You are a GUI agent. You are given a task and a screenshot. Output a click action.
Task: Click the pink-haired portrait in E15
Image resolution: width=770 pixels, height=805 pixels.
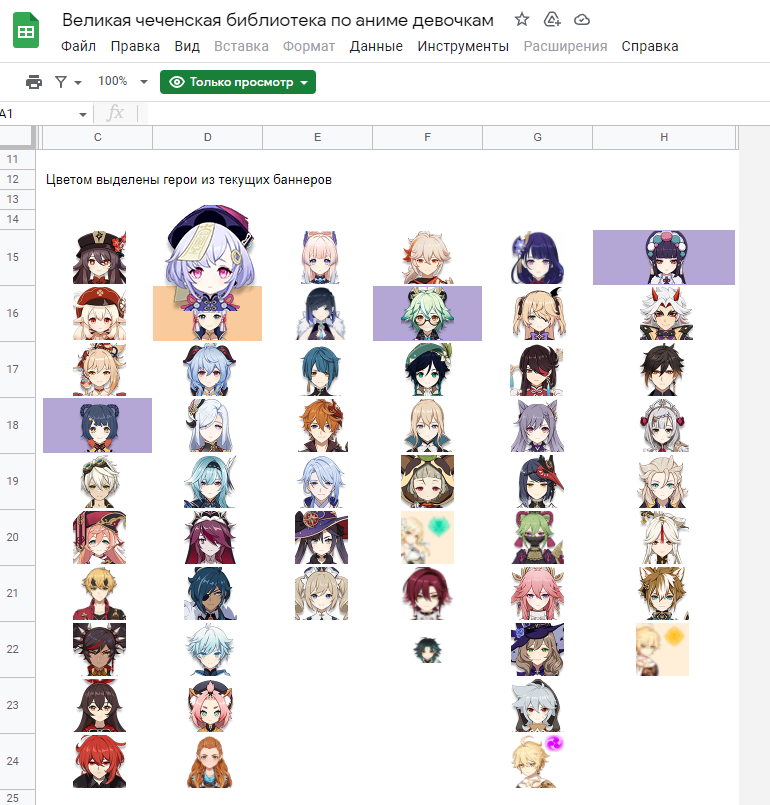(320, 257)
